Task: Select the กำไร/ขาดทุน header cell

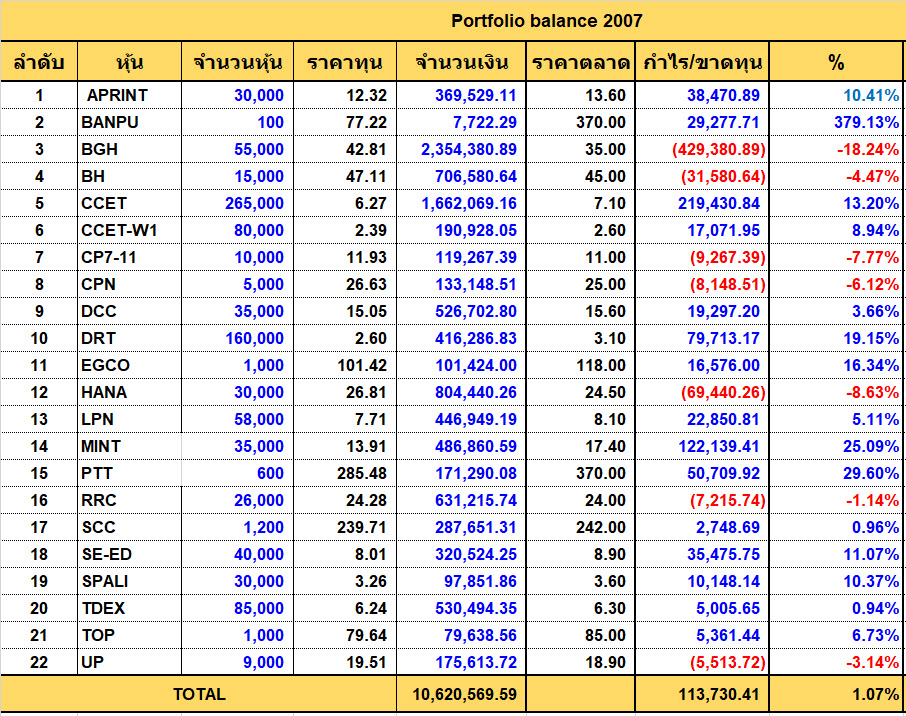Action: (702, 61)
